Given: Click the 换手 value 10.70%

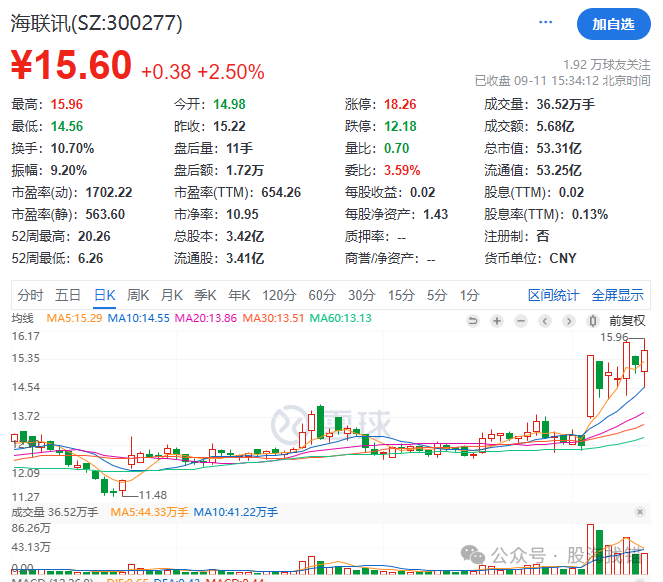Looking at the screenshot, I should point(72,148).
